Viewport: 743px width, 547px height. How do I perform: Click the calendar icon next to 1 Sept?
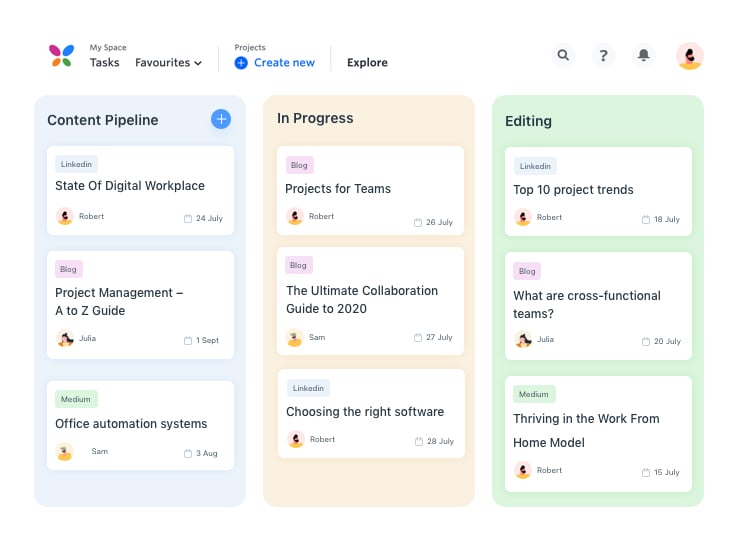pyautogui.click(x=188, y=340)
